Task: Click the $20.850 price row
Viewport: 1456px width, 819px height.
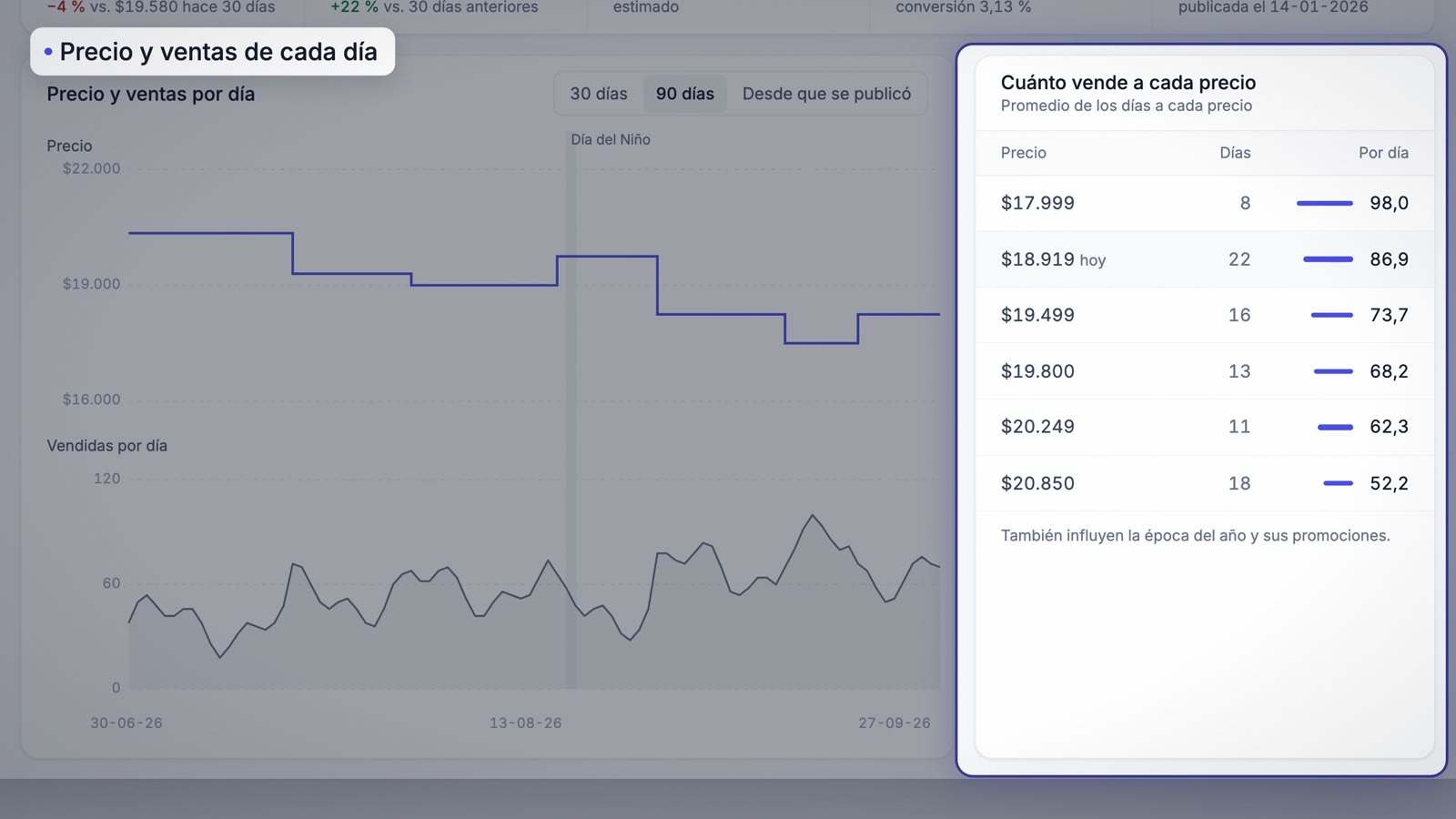Action: point(1204,483)
